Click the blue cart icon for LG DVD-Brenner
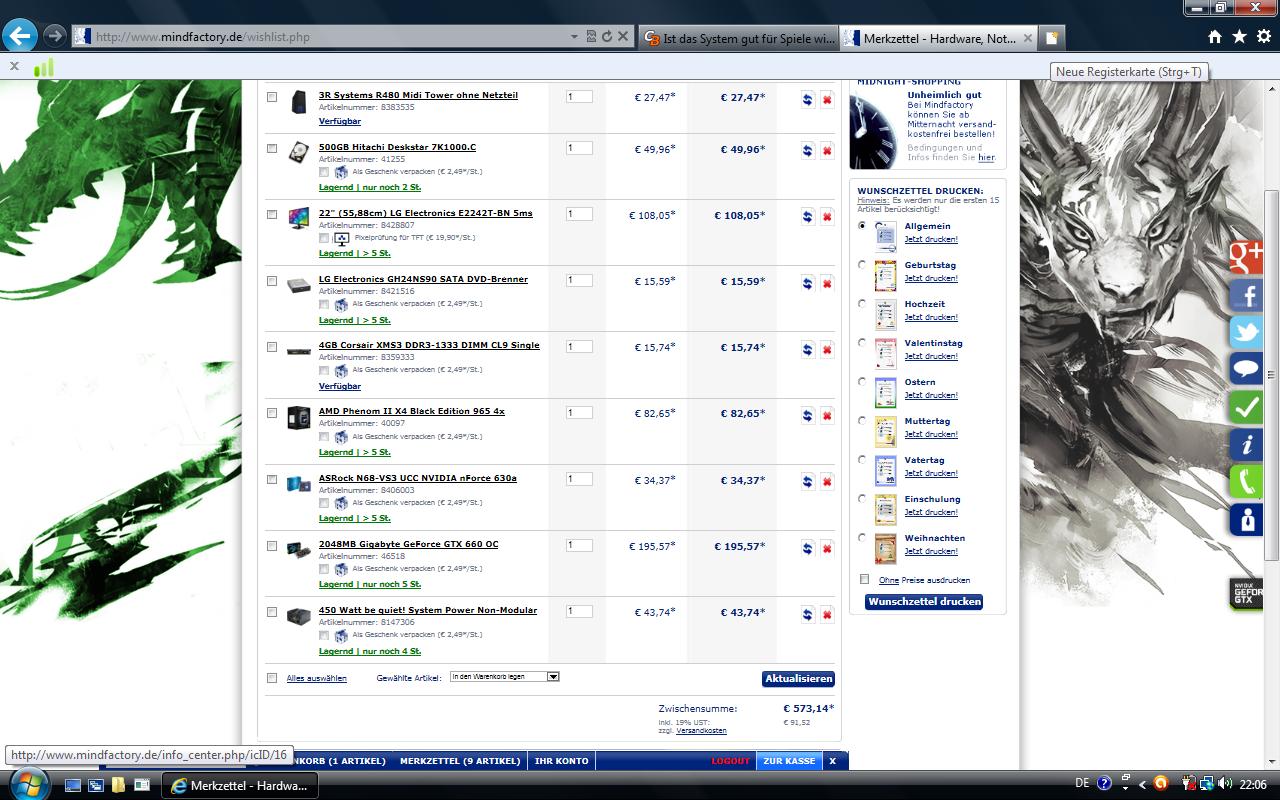Image resolution: width=1280 pixels, height=800 pixels. 808,283
